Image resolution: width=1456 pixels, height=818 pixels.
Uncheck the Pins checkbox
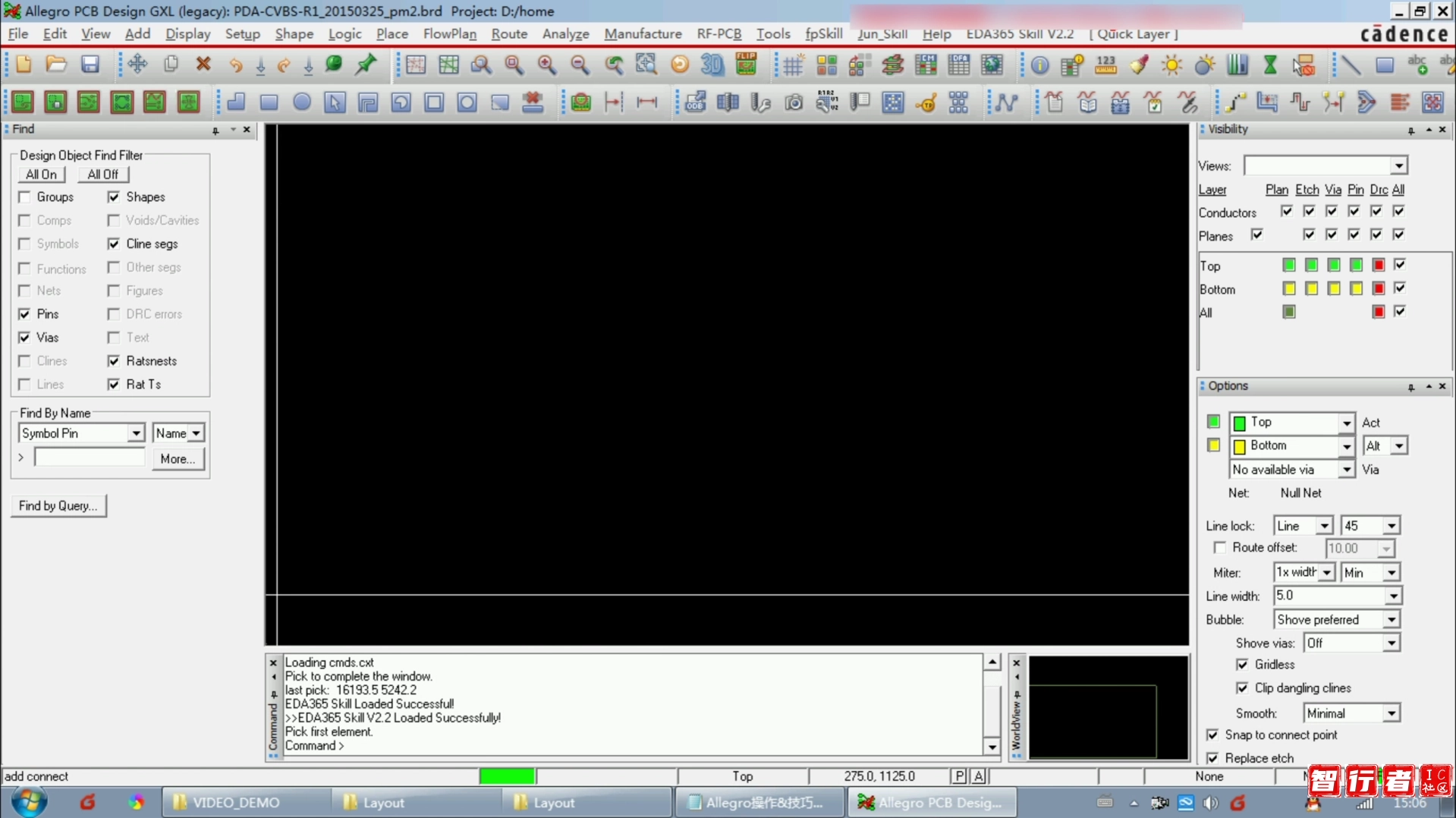pos(24,313)
